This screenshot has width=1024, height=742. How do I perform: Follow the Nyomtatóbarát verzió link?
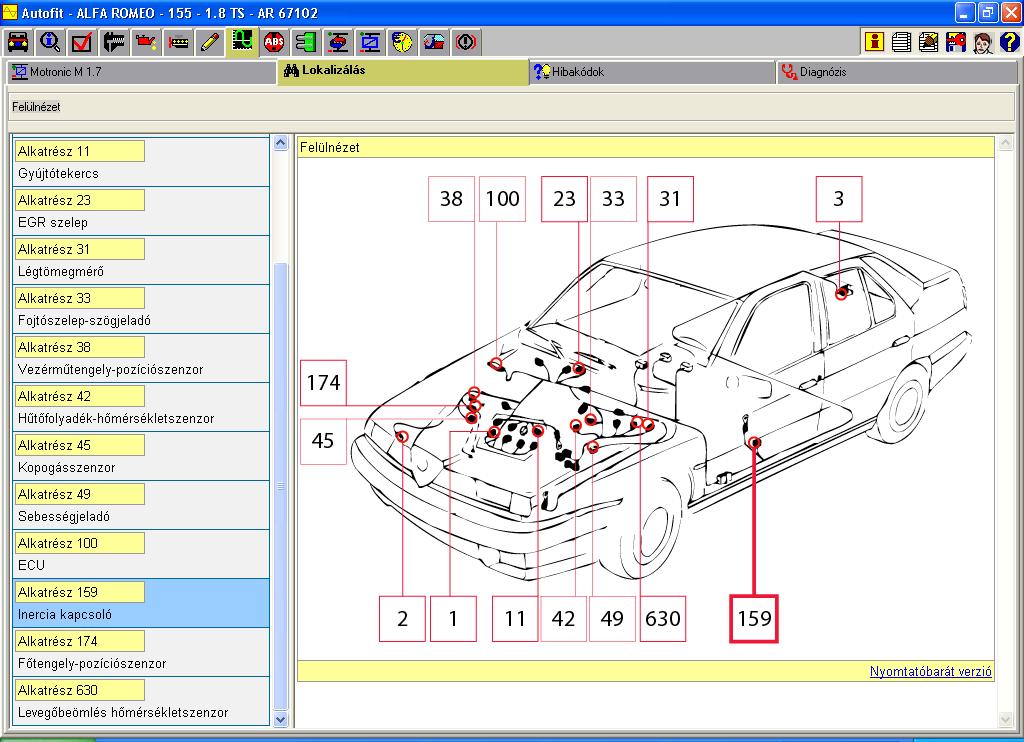pos(931,671)
